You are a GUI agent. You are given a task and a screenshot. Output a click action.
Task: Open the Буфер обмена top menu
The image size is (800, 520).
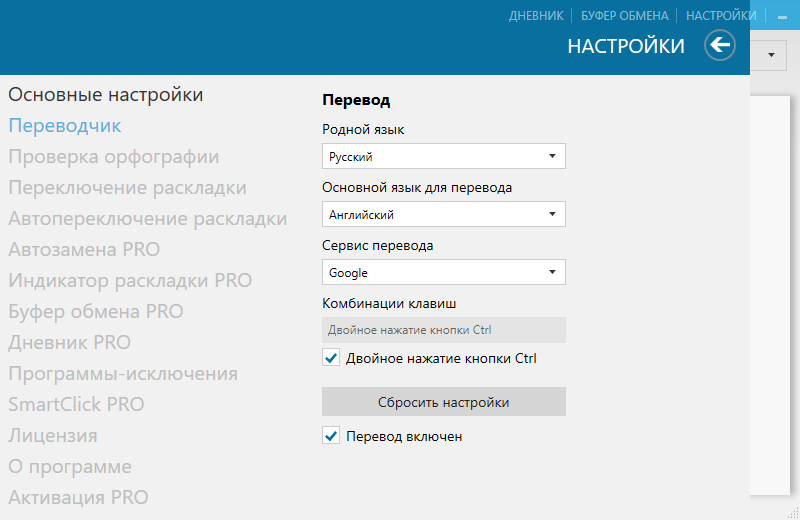(x=624, y=16)
